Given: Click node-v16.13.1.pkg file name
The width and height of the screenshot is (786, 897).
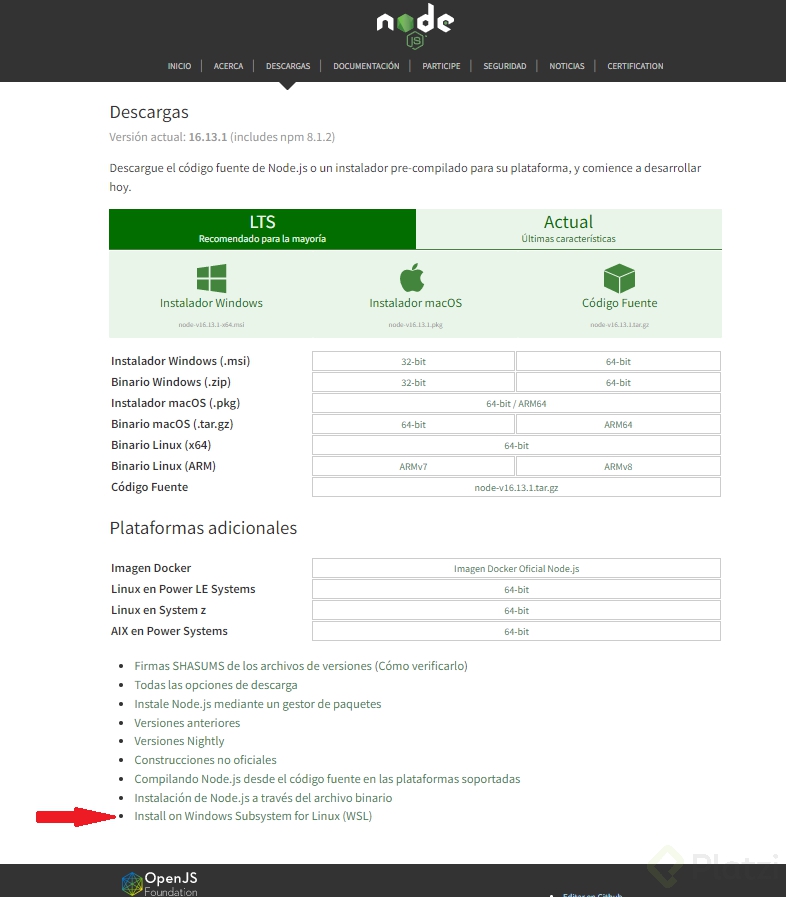Looking at the screenshot, I should (x=415, y=324).
